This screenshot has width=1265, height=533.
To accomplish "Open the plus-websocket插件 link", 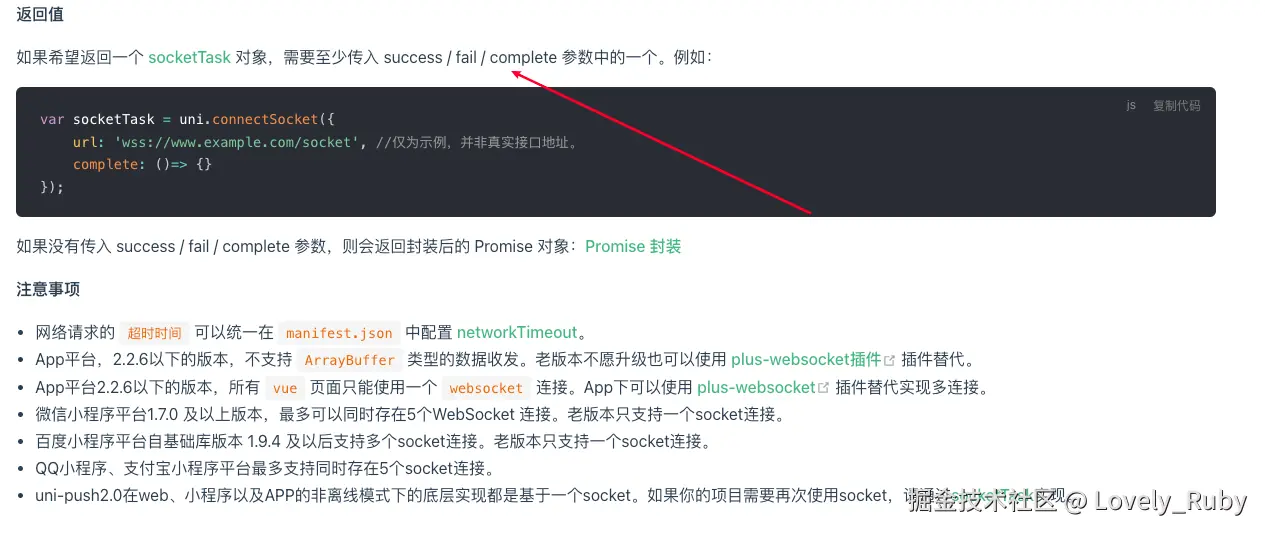I will click(806, 359).
